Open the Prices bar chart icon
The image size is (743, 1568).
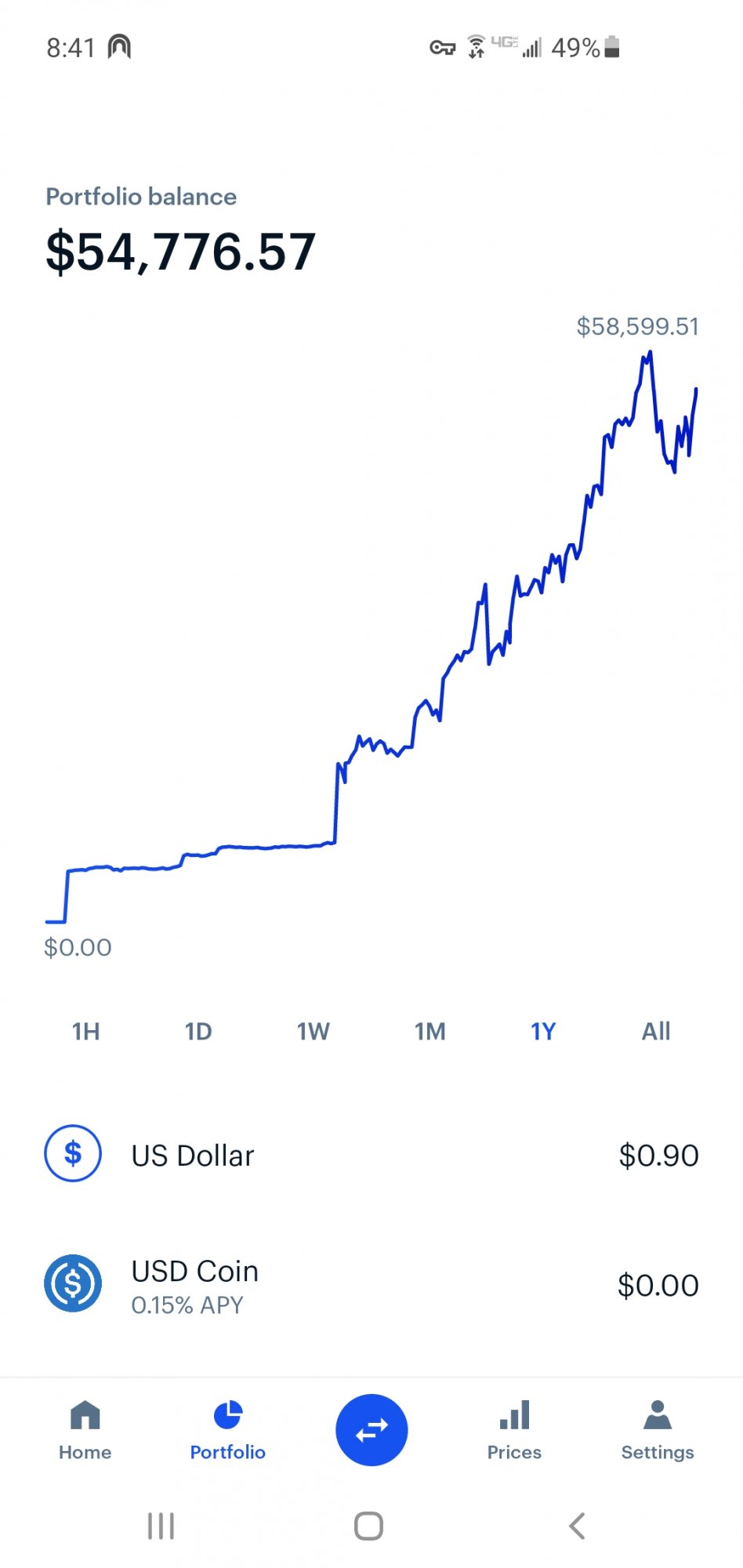click(514, 1416)
